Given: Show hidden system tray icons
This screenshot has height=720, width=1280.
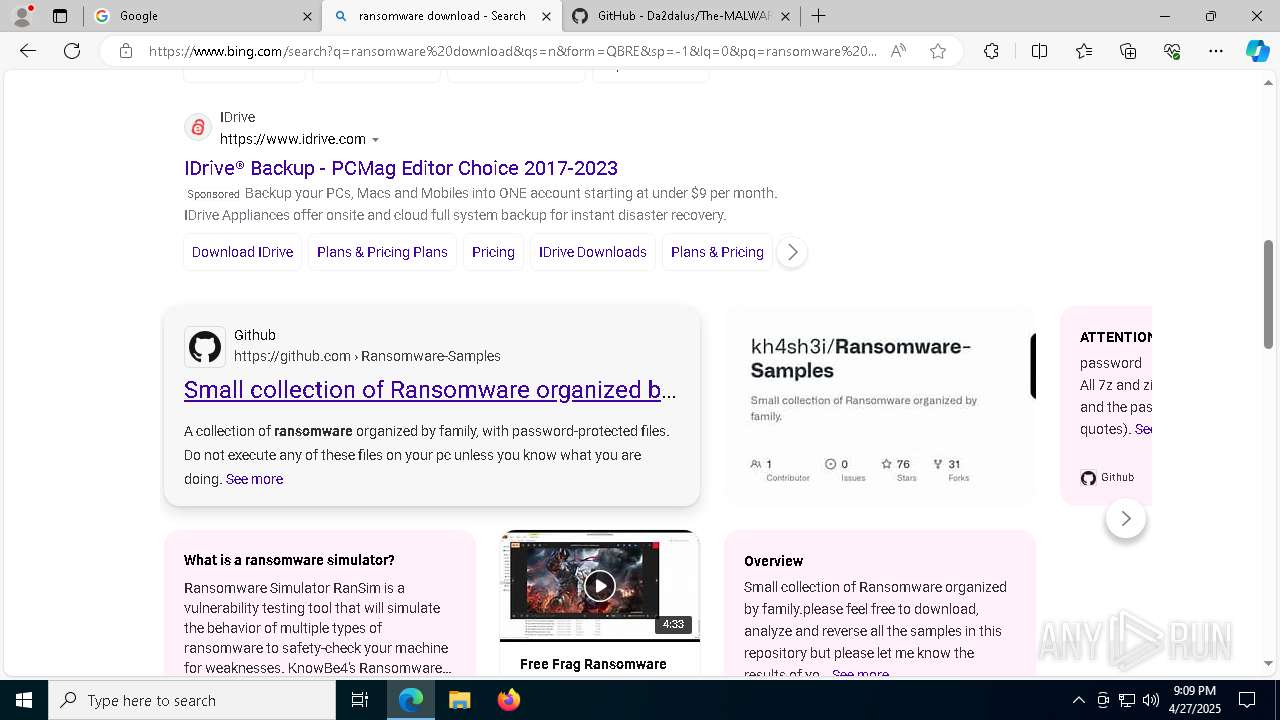Looking at the screenshot, I should click(1078, 700).
